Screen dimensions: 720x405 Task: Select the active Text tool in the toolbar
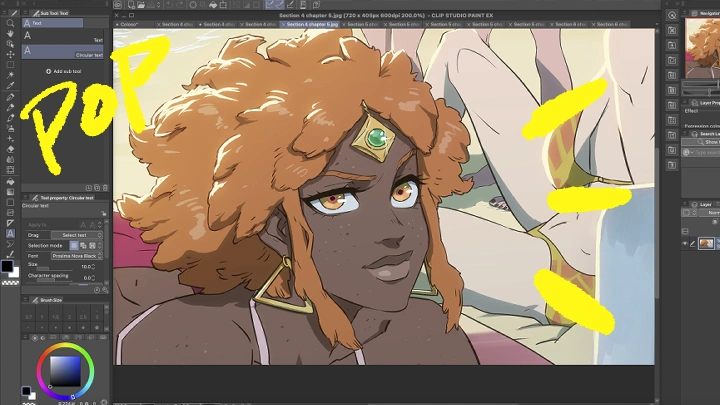pos(10,233)
